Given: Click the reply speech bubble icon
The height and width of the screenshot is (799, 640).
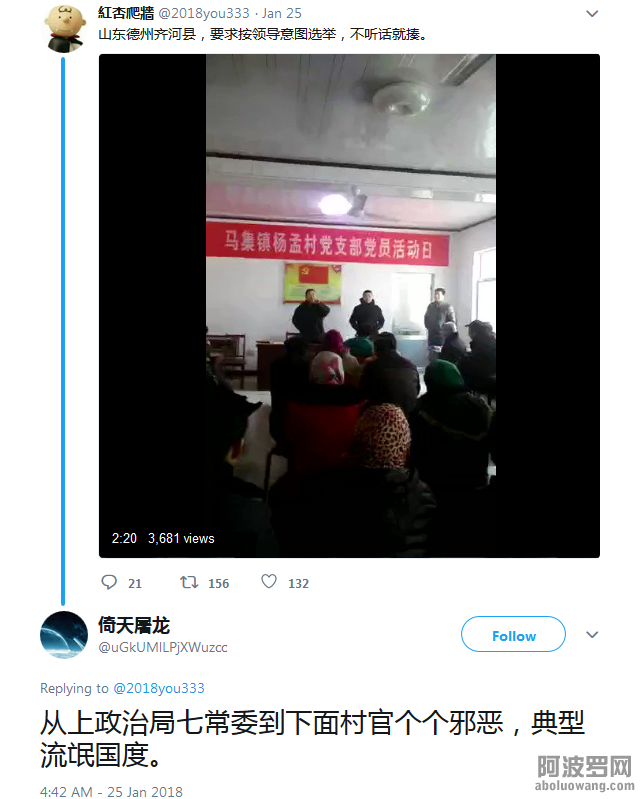Looking at the screenshot, I should coord(109,582).
